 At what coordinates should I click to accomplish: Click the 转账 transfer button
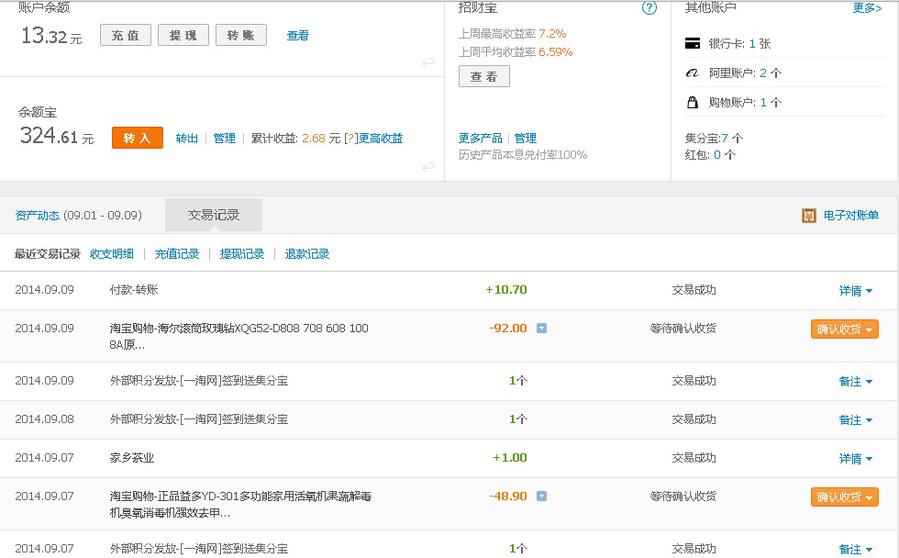click(x=241, y=35)
